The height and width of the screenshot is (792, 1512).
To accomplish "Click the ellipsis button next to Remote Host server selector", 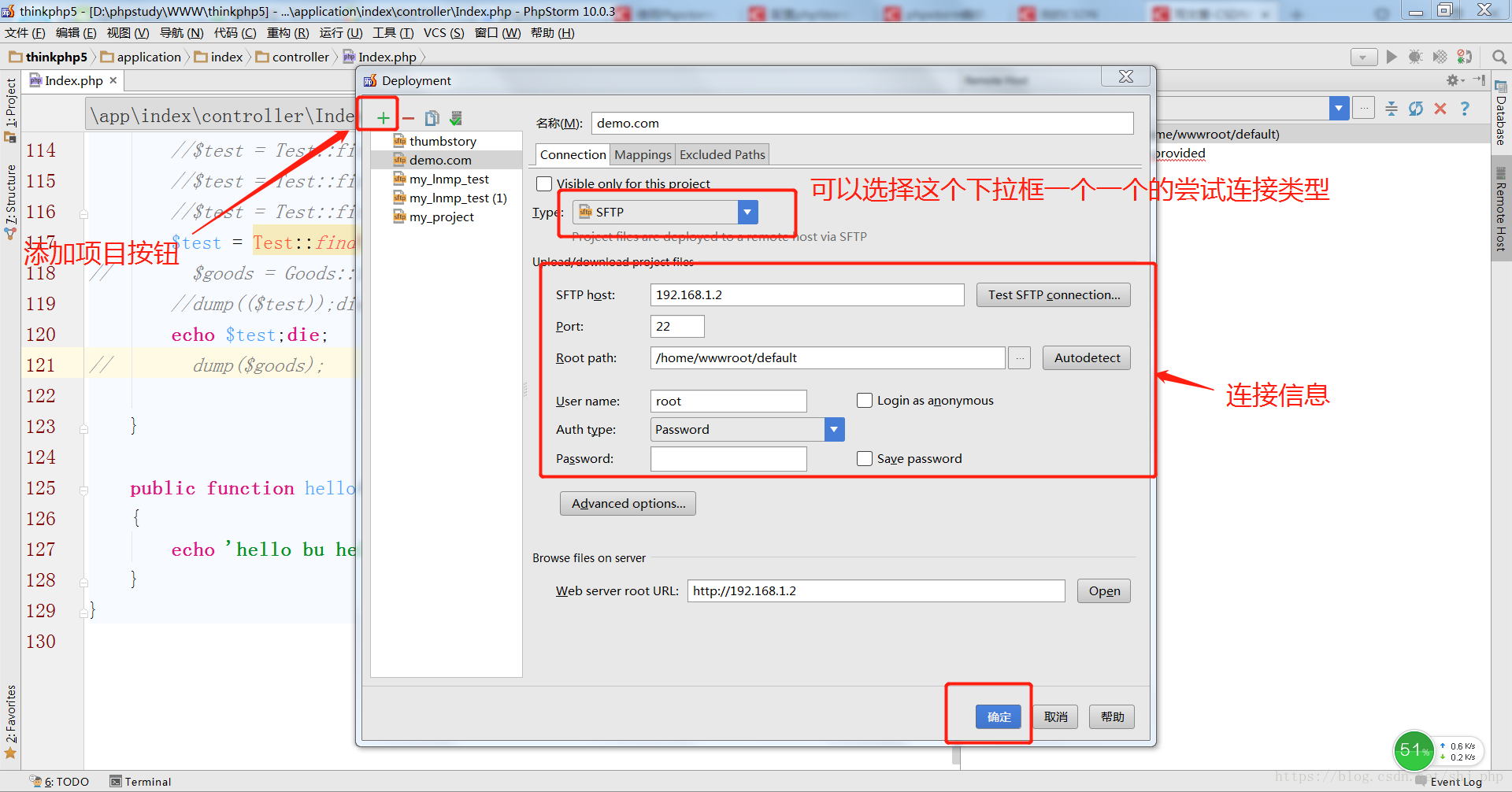I will click(x=1364, y=108).
